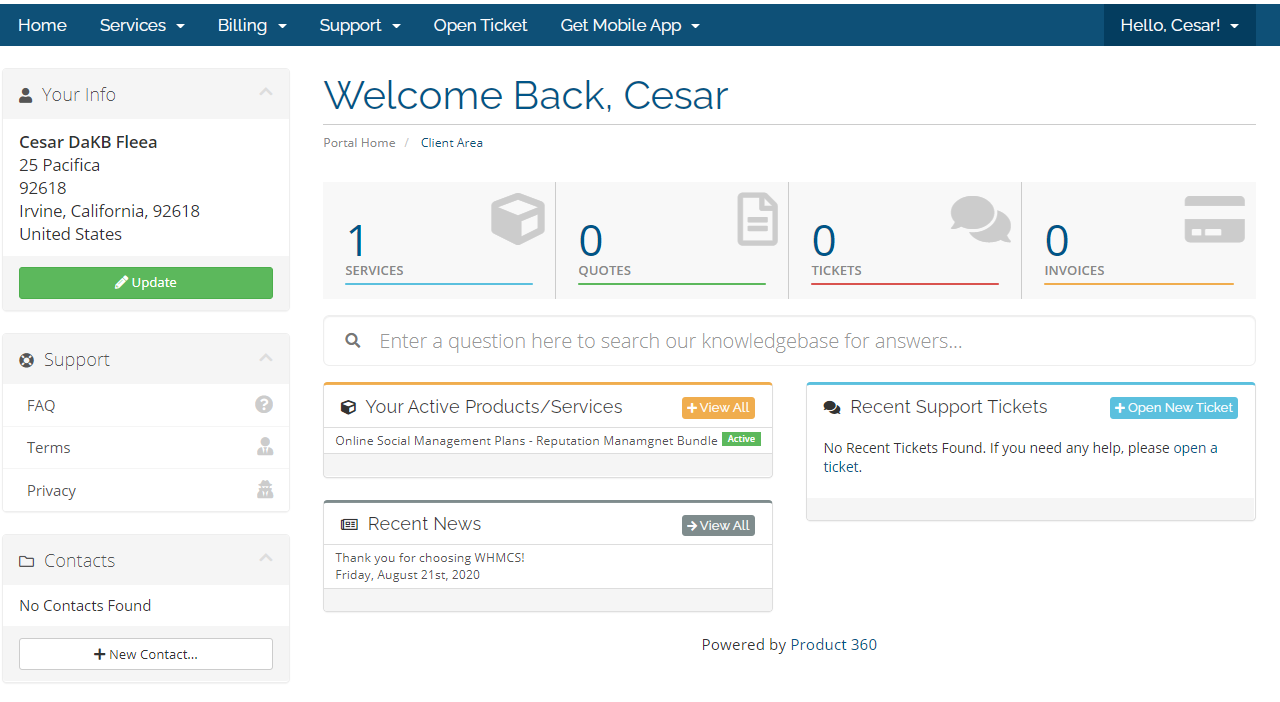
Task: Open the Quotes stat tile
Action: pos(672,240)
